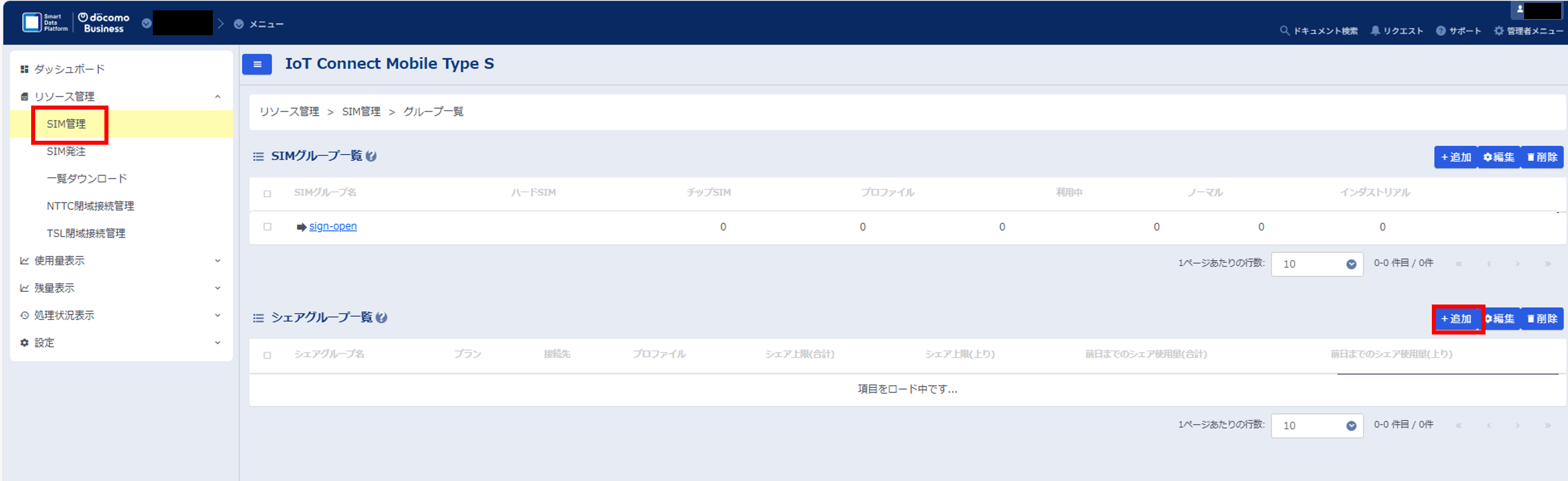
Task: Toggle sidebar with blue hamburger button
Action: pos(257,64)
